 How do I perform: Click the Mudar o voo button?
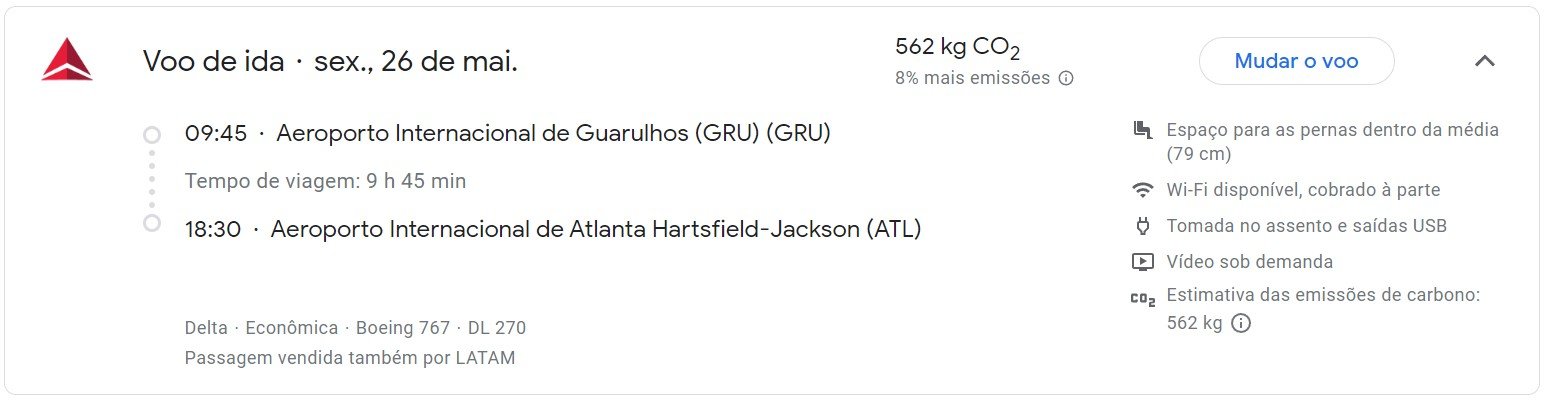[x=1296, y=61]
